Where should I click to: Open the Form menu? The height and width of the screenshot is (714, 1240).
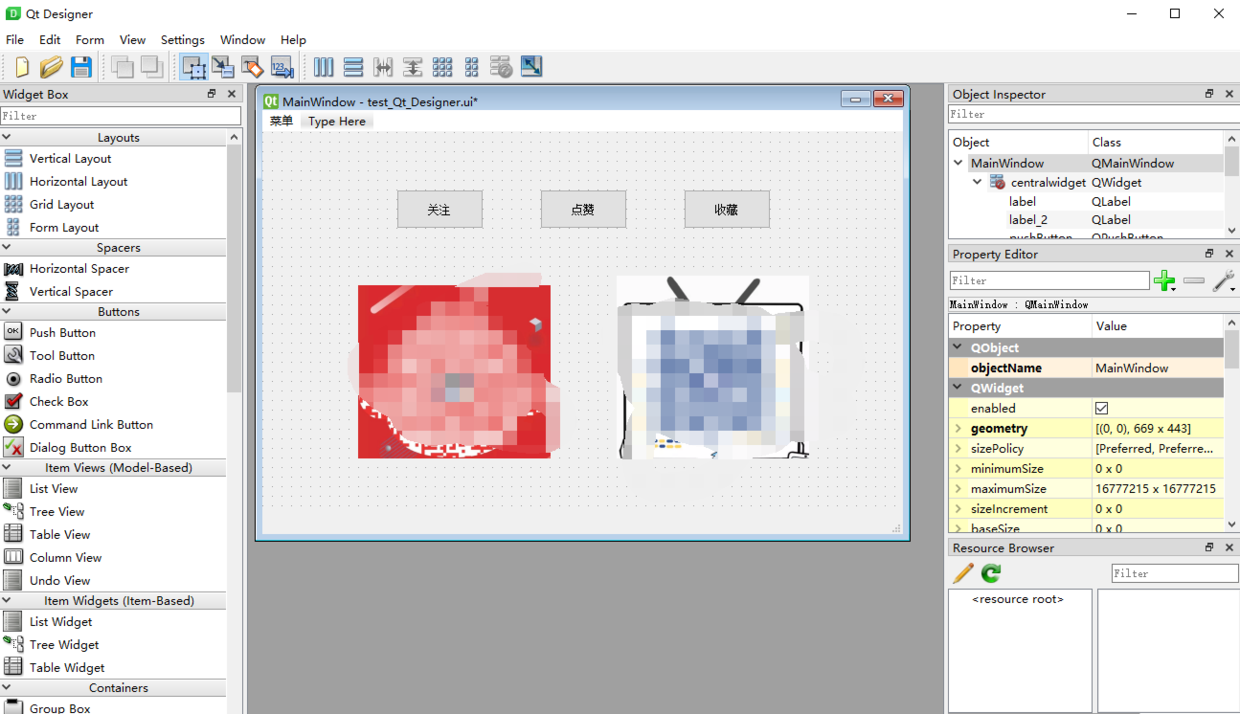click(89, 40)
